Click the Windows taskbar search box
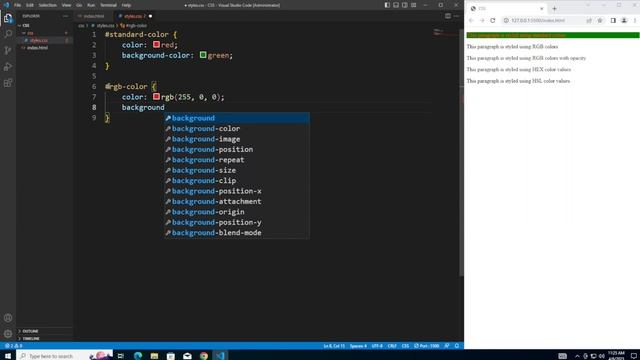 (x=63, y=356)
